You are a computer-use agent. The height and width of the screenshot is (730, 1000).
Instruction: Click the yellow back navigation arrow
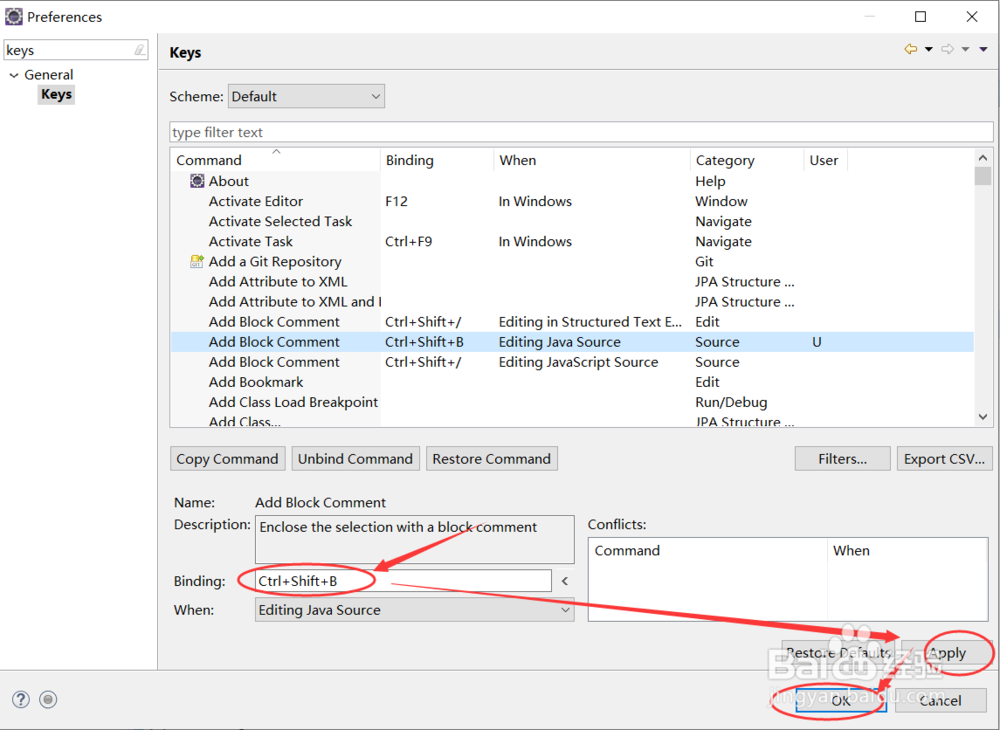click(x=910, y=49)
